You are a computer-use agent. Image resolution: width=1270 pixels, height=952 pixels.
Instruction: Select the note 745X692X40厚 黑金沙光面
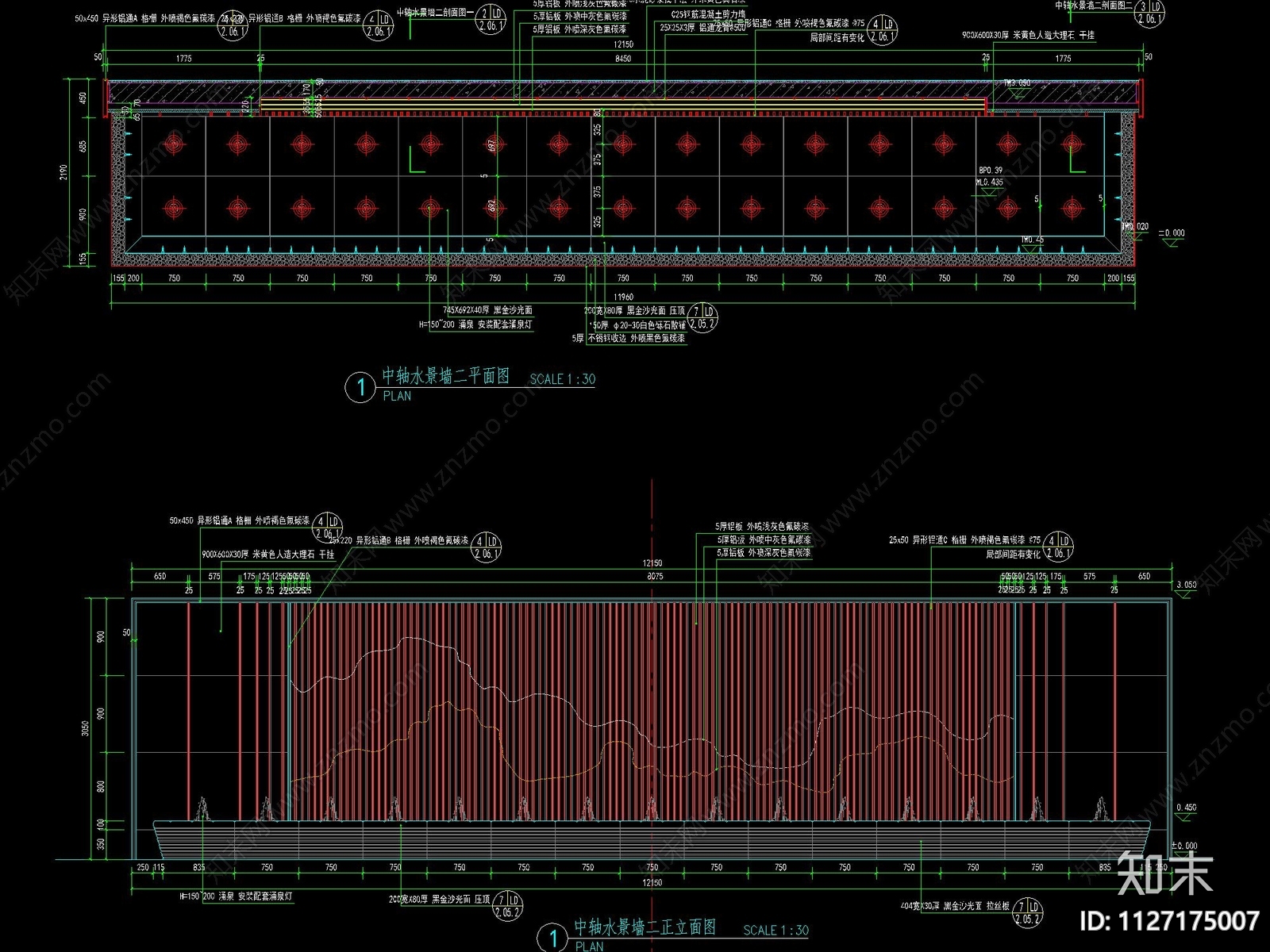(x=487, y=310)
